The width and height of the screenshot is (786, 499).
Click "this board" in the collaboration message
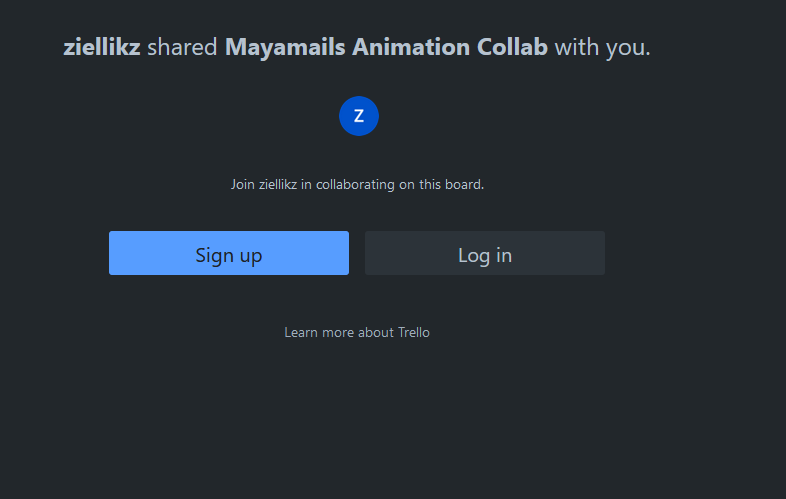[450, 184]
